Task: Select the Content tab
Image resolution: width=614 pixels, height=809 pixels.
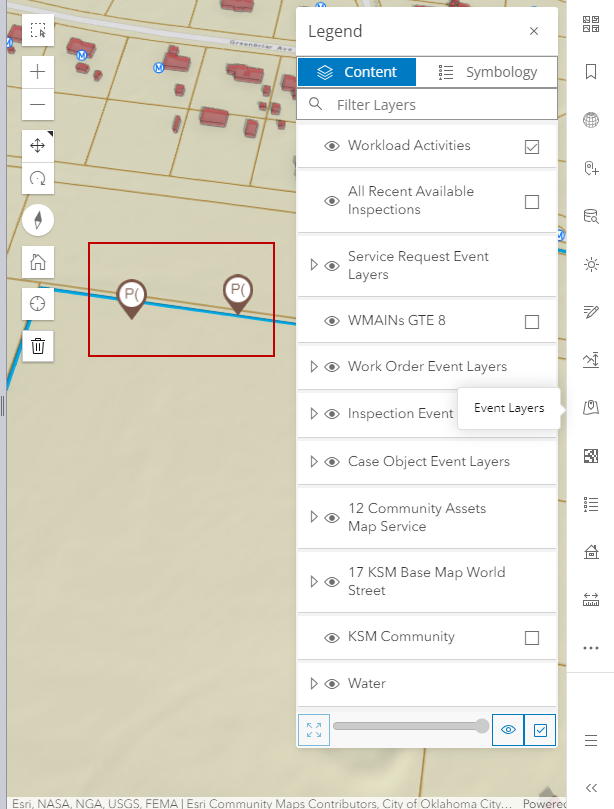Action: coord(357,72)
